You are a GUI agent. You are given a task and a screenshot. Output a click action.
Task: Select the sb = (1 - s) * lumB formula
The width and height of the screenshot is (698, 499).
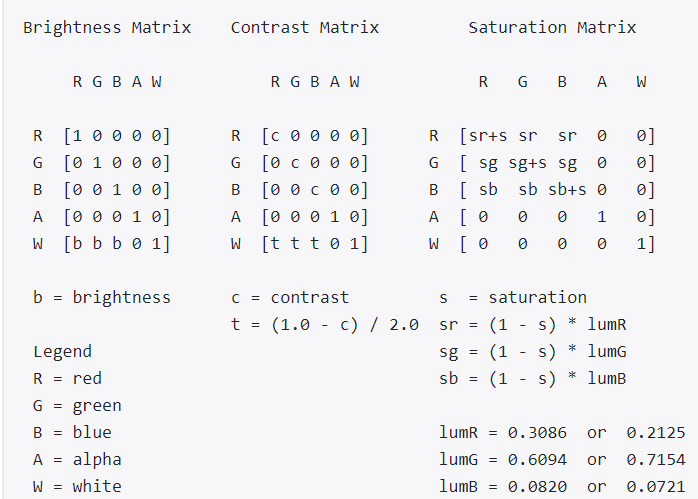click(522, 378)
